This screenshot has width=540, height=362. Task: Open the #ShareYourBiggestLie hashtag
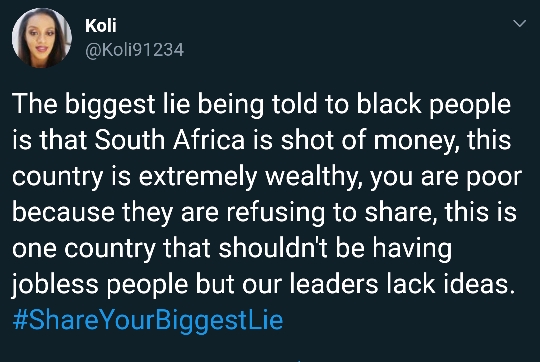(148, 321)
